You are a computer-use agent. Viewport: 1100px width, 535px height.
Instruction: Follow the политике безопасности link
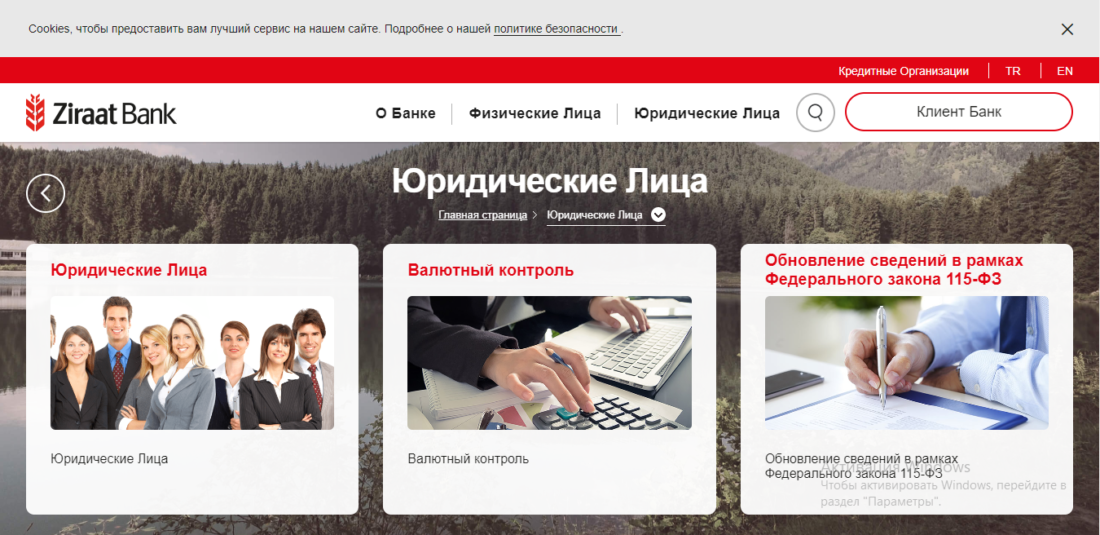coord(556,29)
